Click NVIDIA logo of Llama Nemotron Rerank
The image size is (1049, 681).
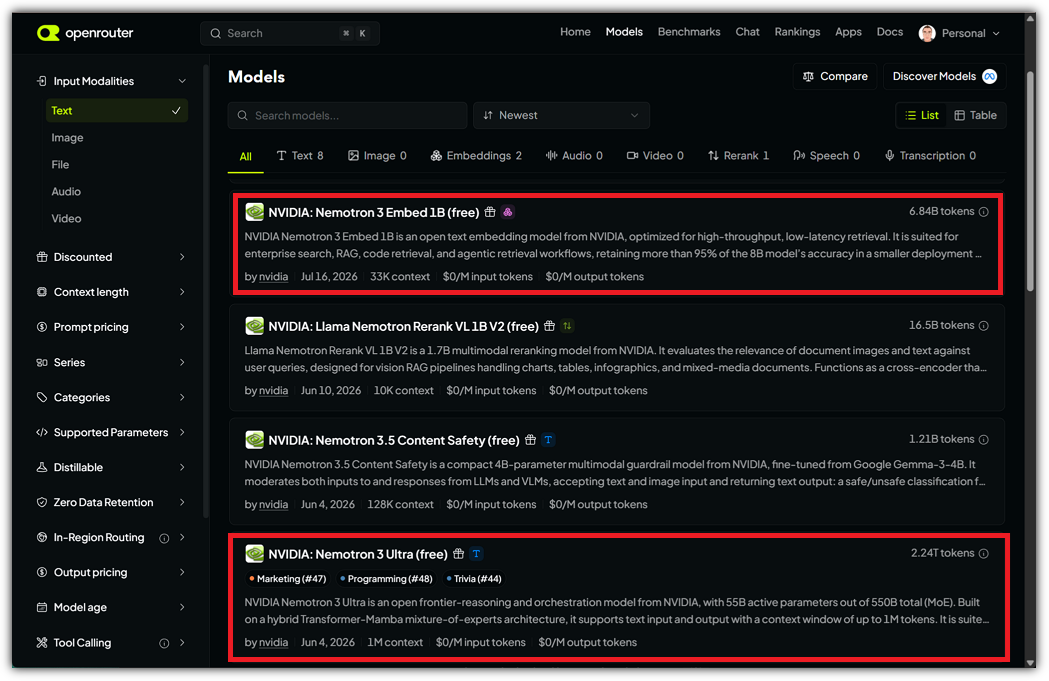click(254, 326)
